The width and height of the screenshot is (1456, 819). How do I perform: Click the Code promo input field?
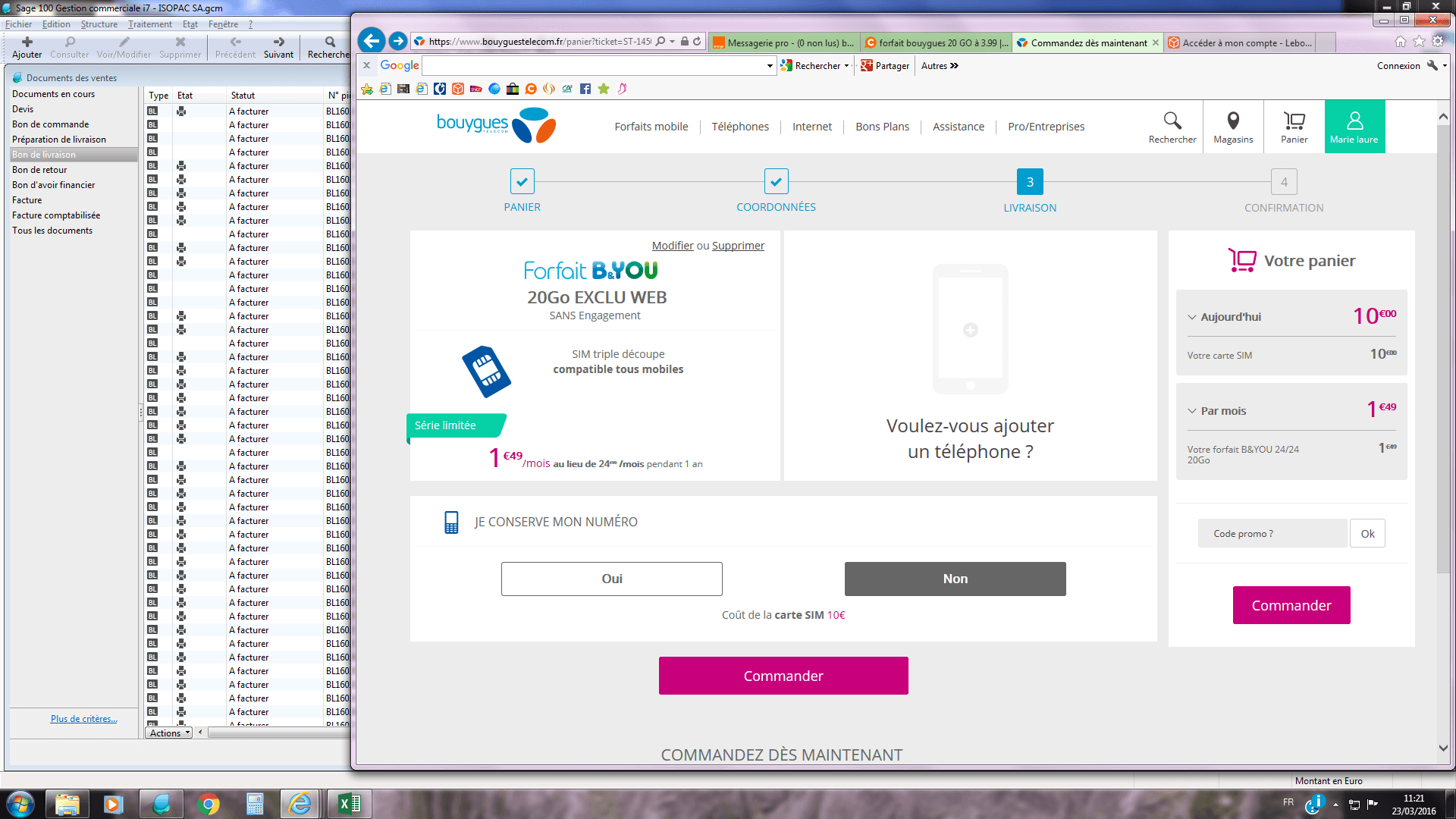click(1272, 533)
